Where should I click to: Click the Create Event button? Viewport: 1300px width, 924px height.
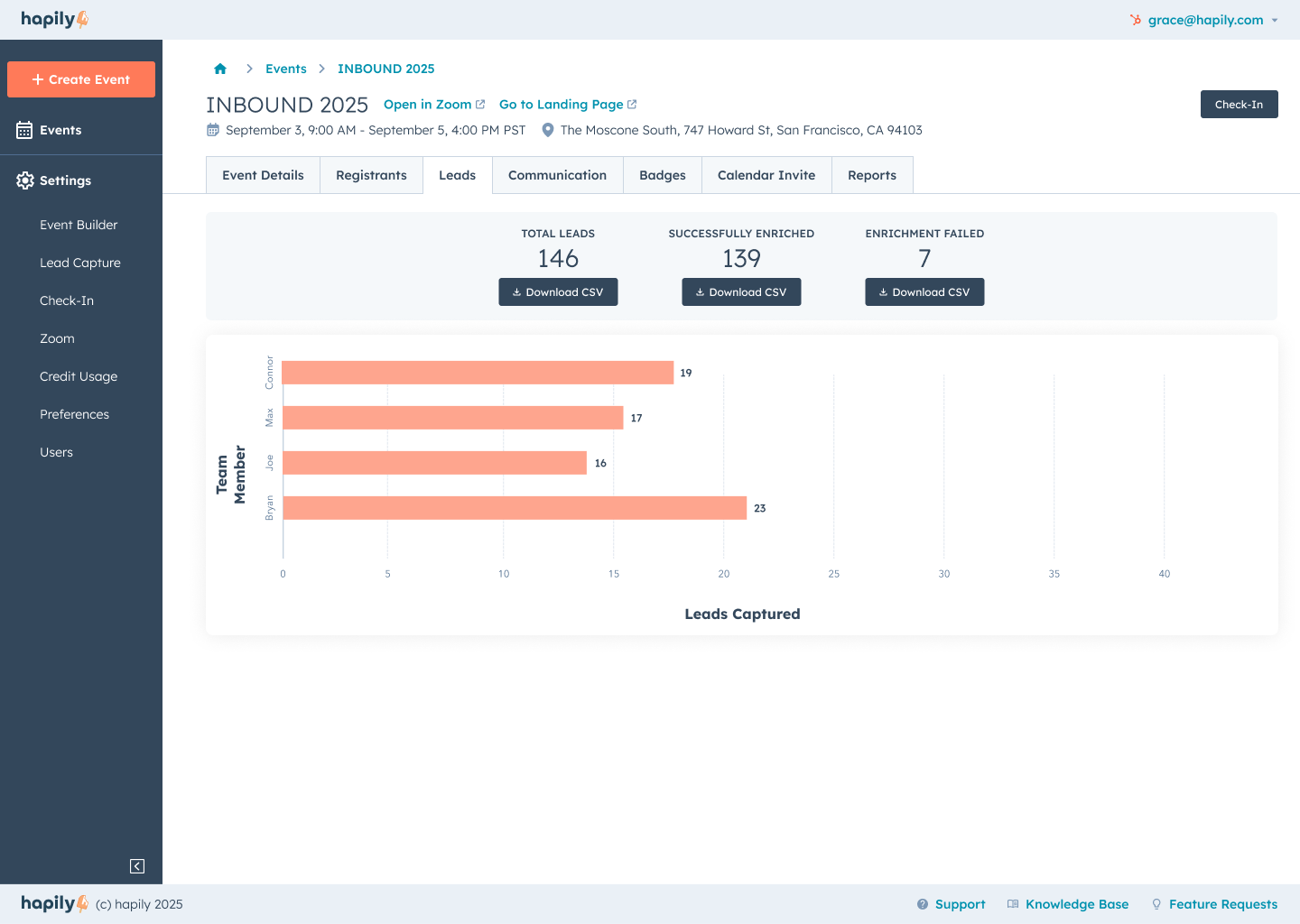[81, 79]
